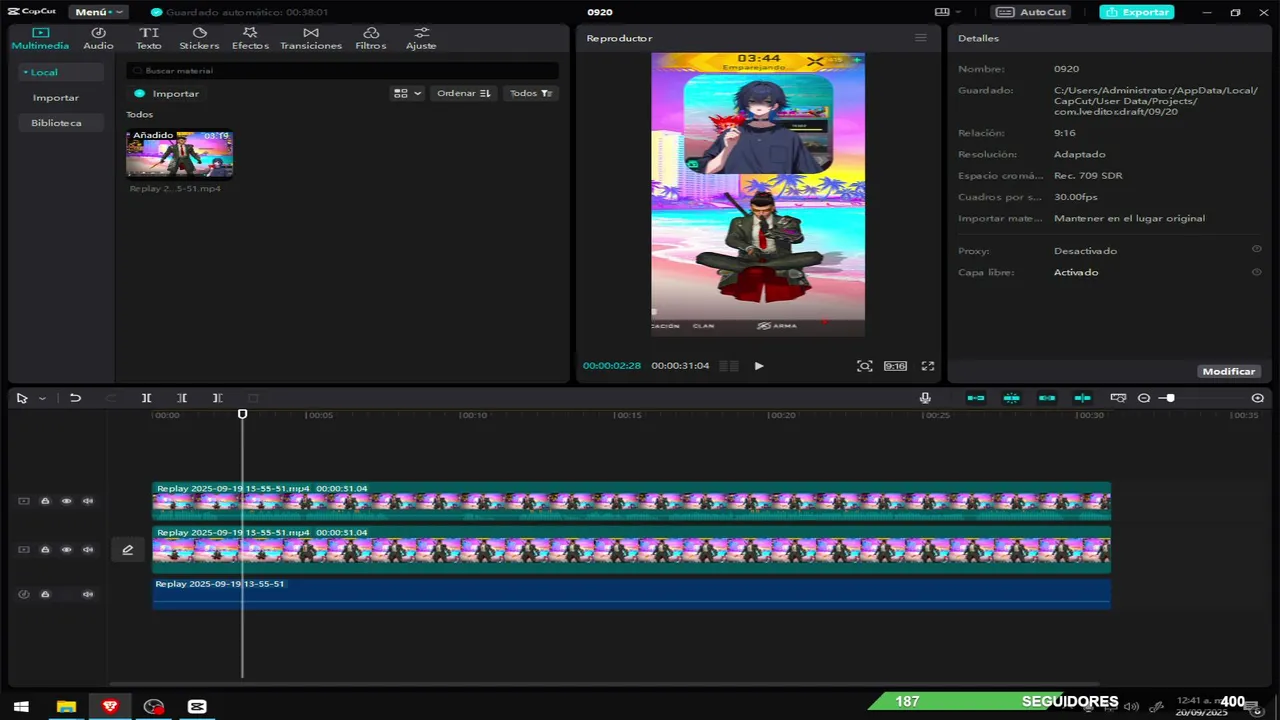
Task: Select Biblioteca in the left sidebar
Action: pyautogui.click(x=56, y=122)
